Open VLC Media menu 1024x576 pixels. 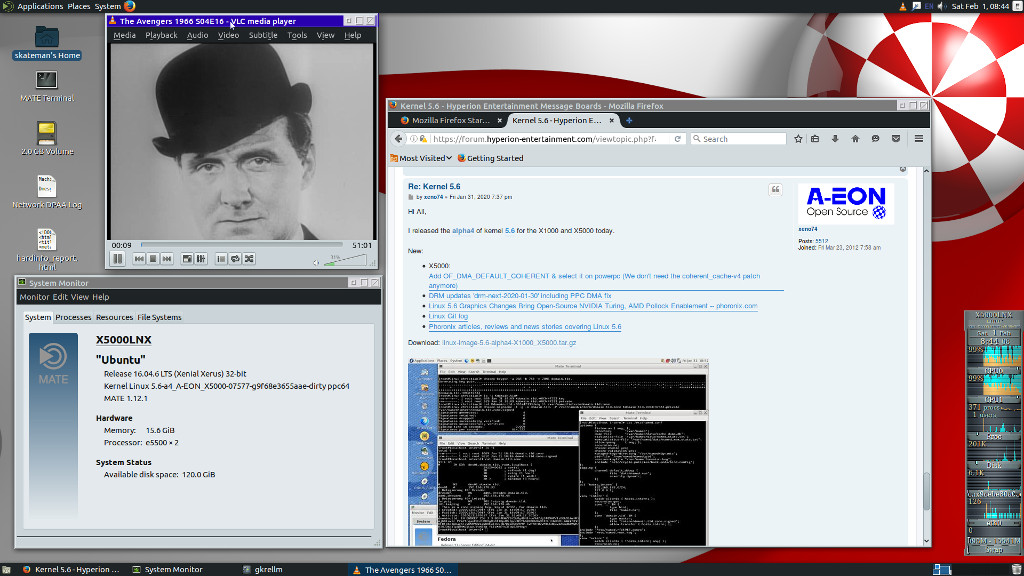124,35
